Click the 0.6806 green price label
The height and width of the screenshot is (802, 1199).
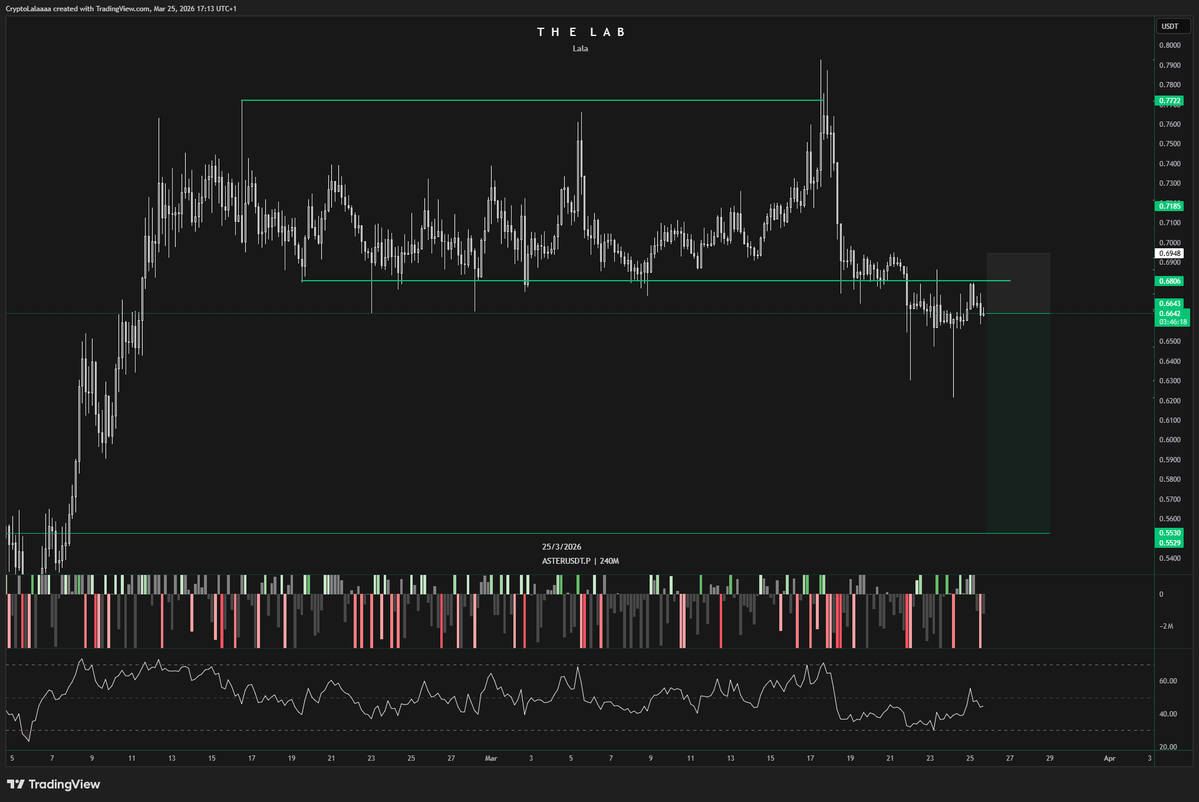tap(1168, 281)
